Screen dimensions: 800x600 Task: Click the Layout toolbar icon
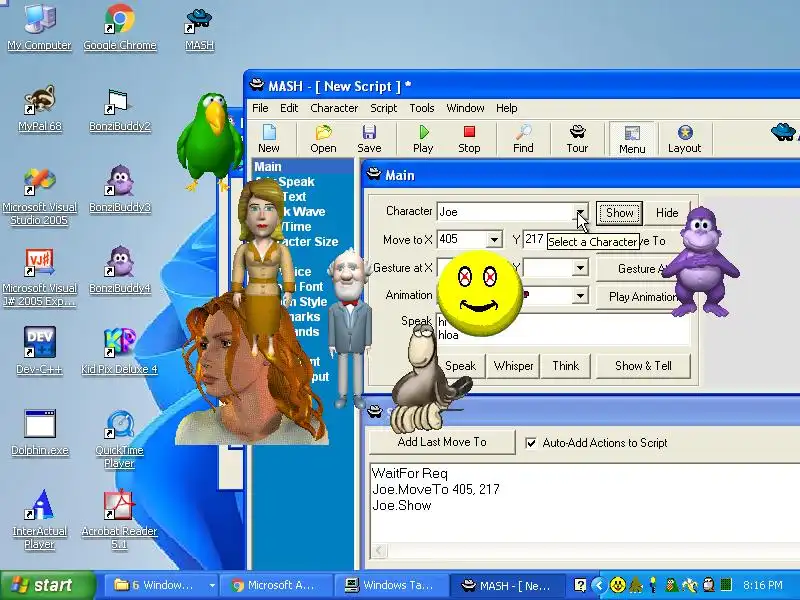684,138
